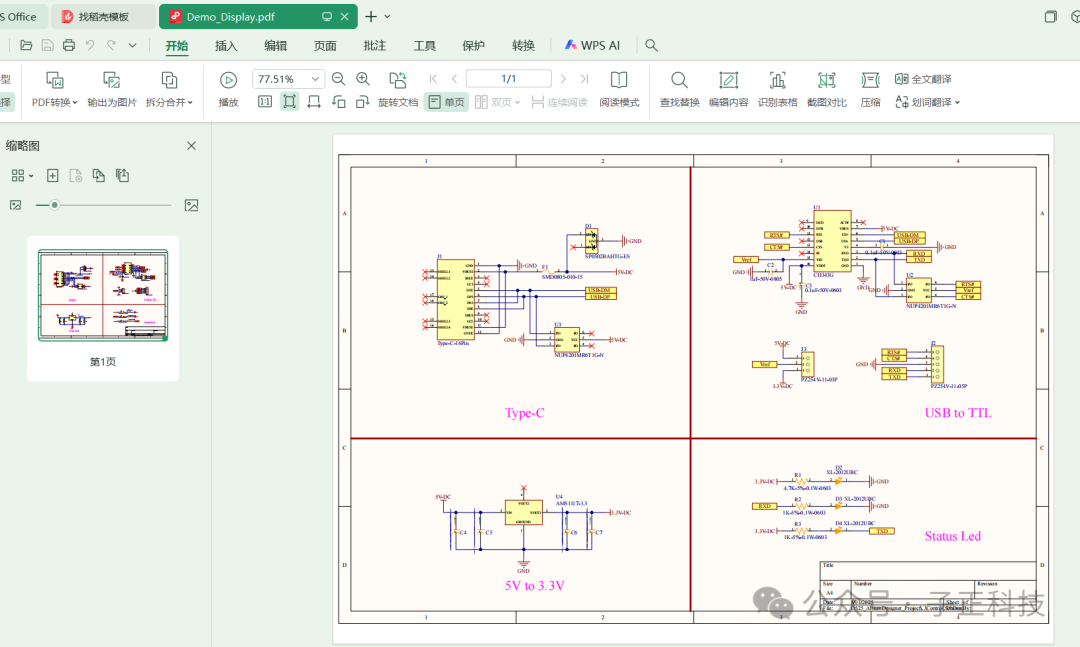Click 全文翻译 (full text translate)
The image size is (1080, 647).
pyautogui.click(x=923, y=79)
